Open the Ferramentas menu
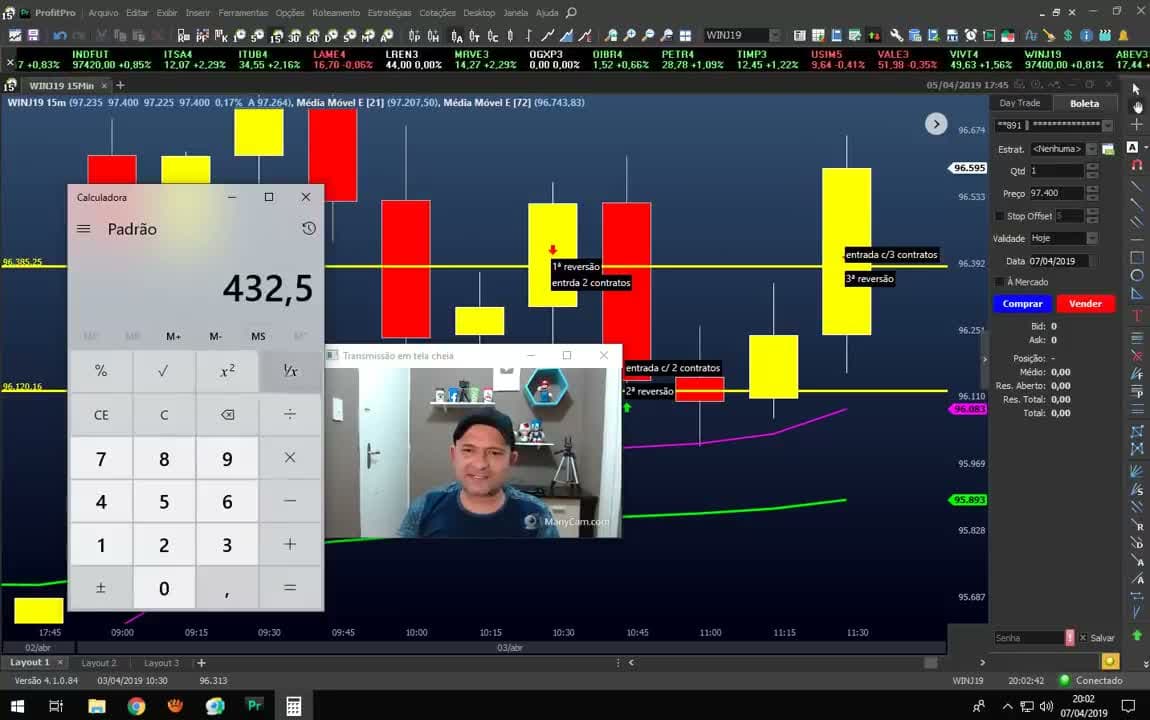This screenshot has width=1150, height=720. click(243, 12)
